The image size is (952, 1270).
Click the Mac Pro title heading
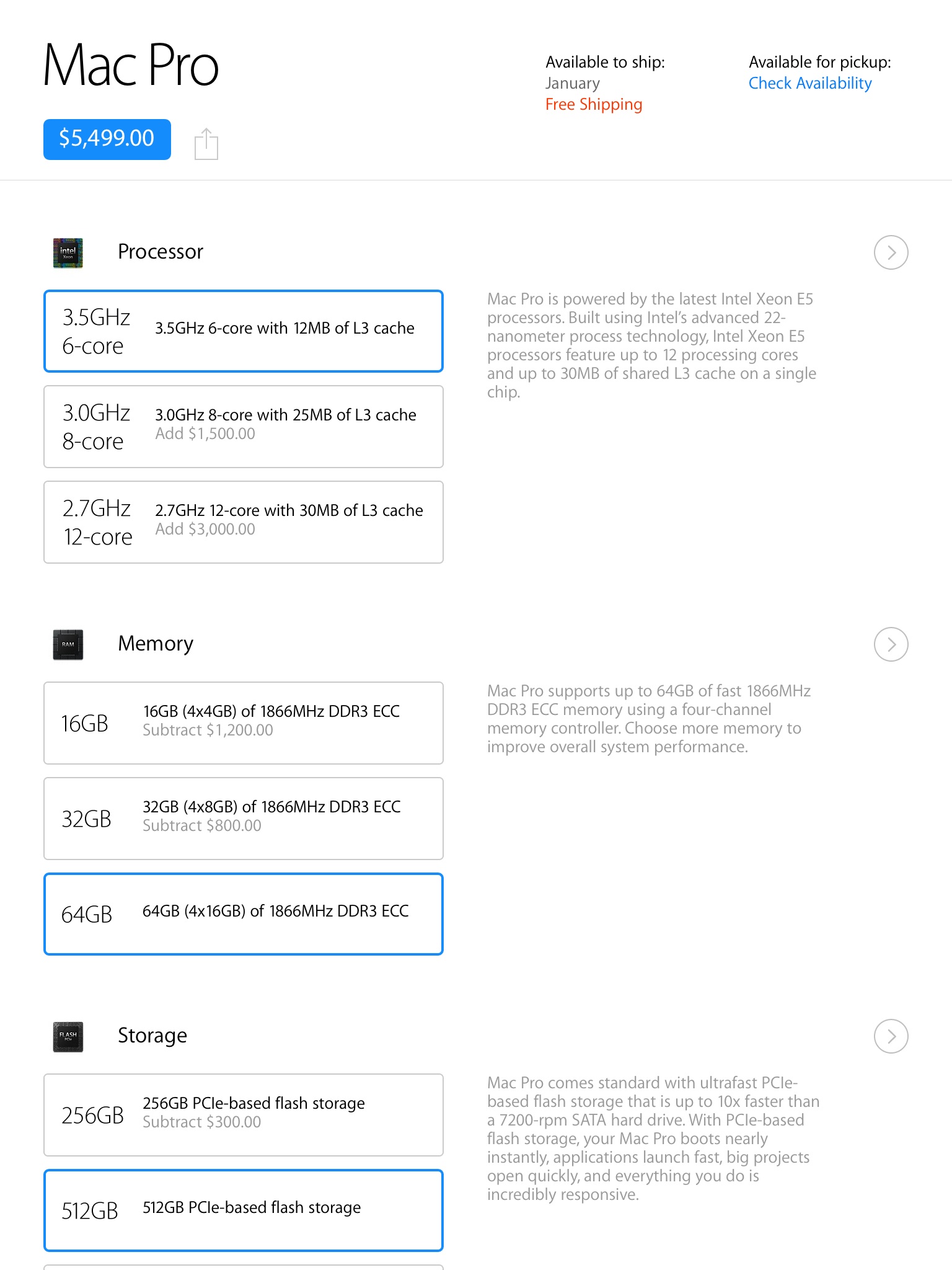coord(131,65)
